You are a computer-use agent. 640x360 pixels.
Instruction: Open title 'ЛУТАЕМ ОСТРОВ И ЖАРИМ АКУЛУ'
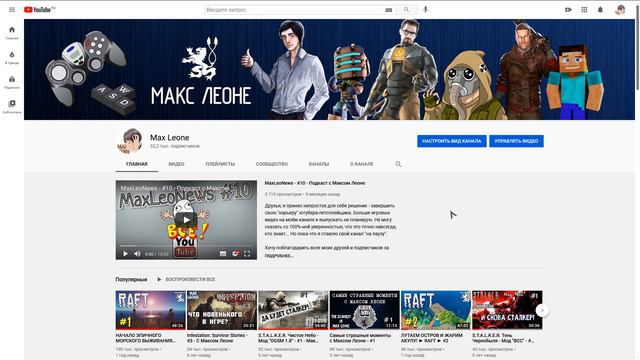(432, 338)
